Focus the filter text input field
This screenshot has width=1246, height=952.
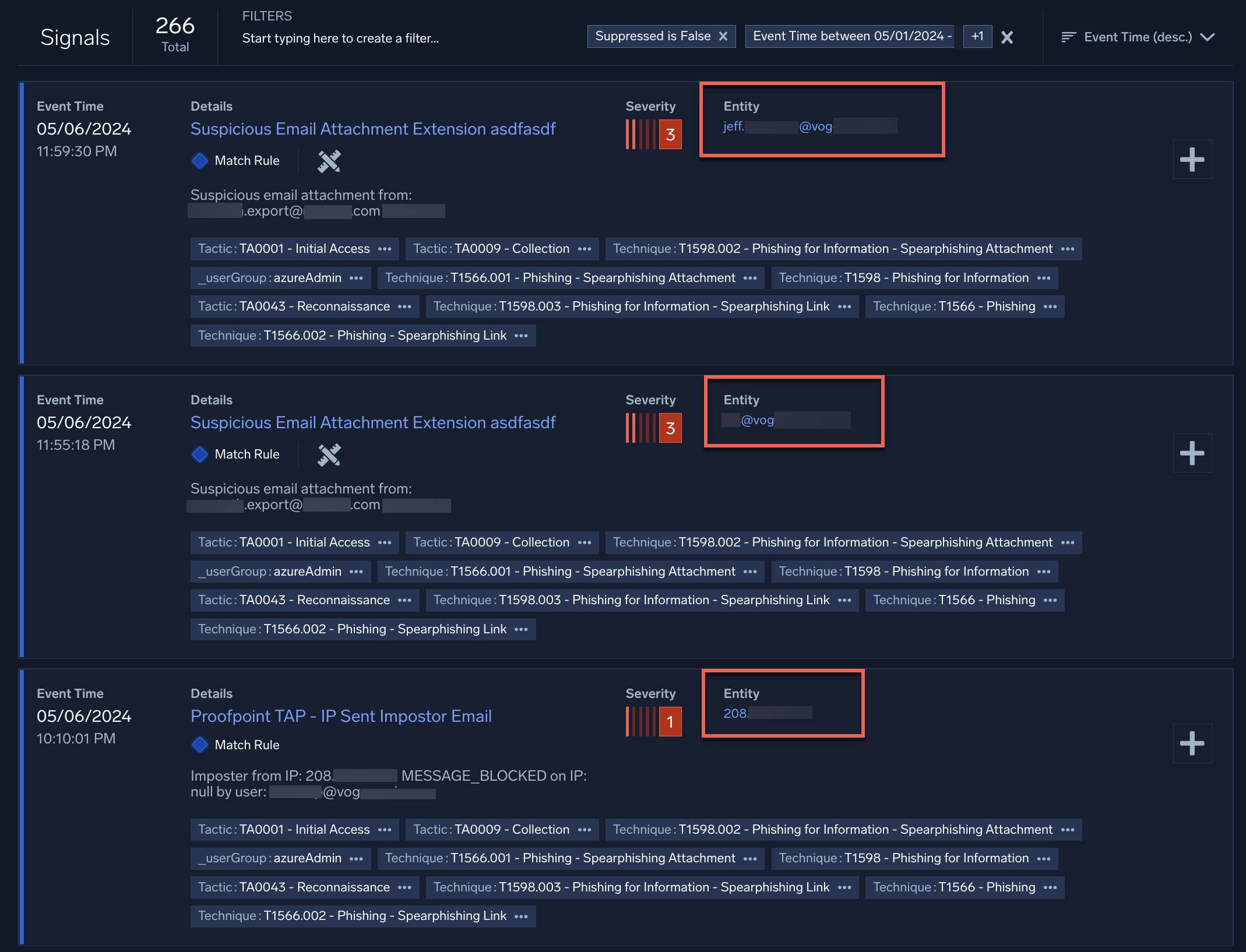pos(340,38)
